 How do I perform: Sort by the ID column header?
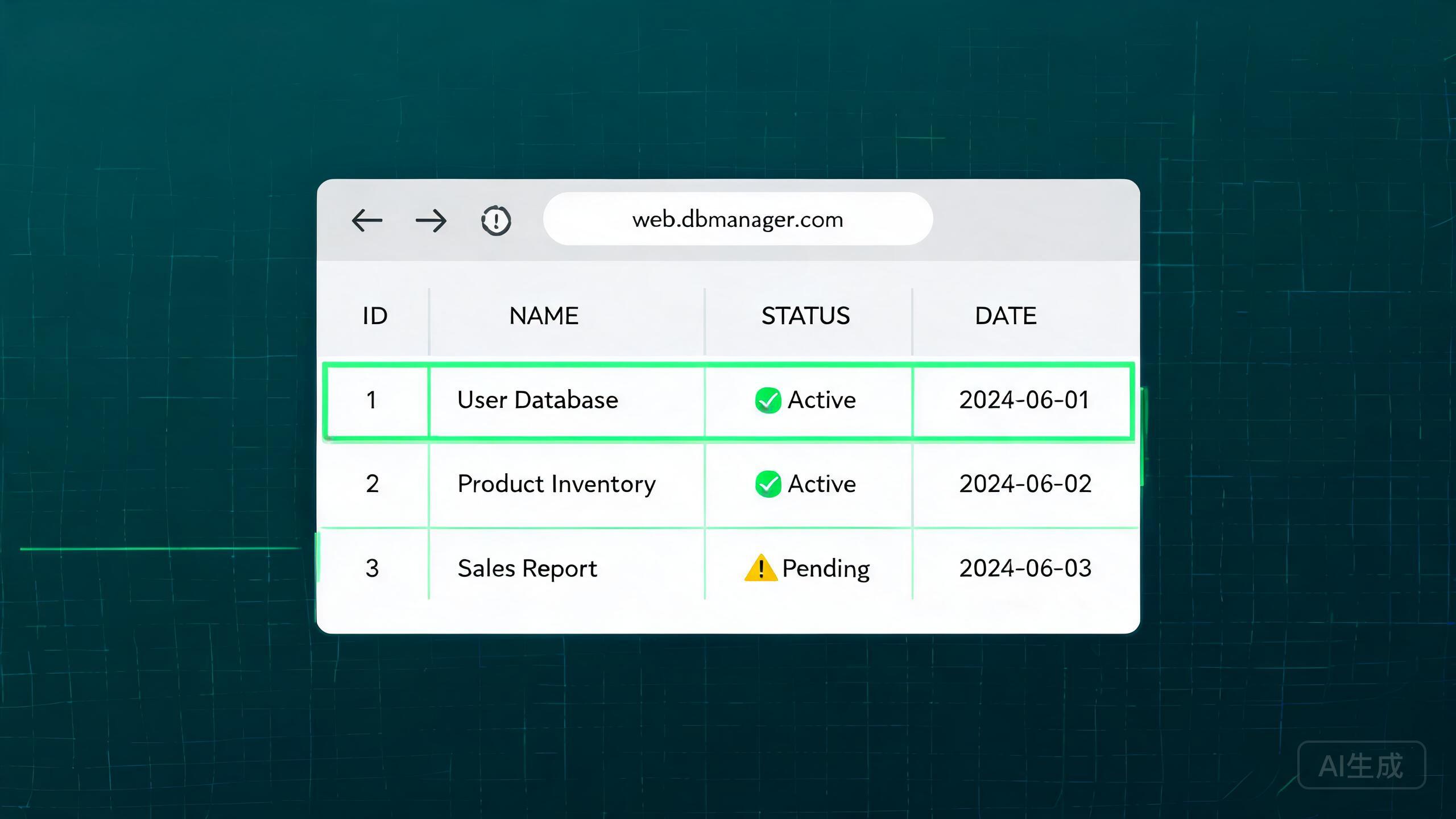(375, 316)
